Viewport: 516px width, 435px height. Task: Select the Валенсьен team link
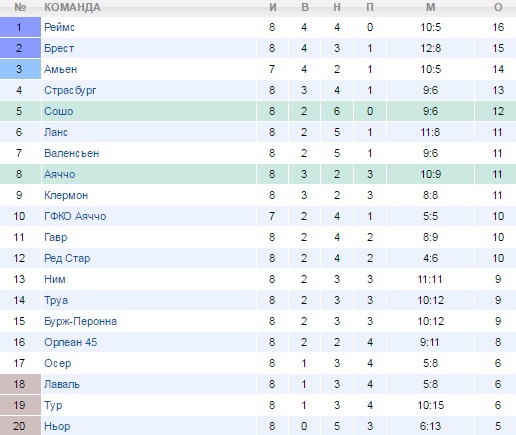(x=72, y=153)
